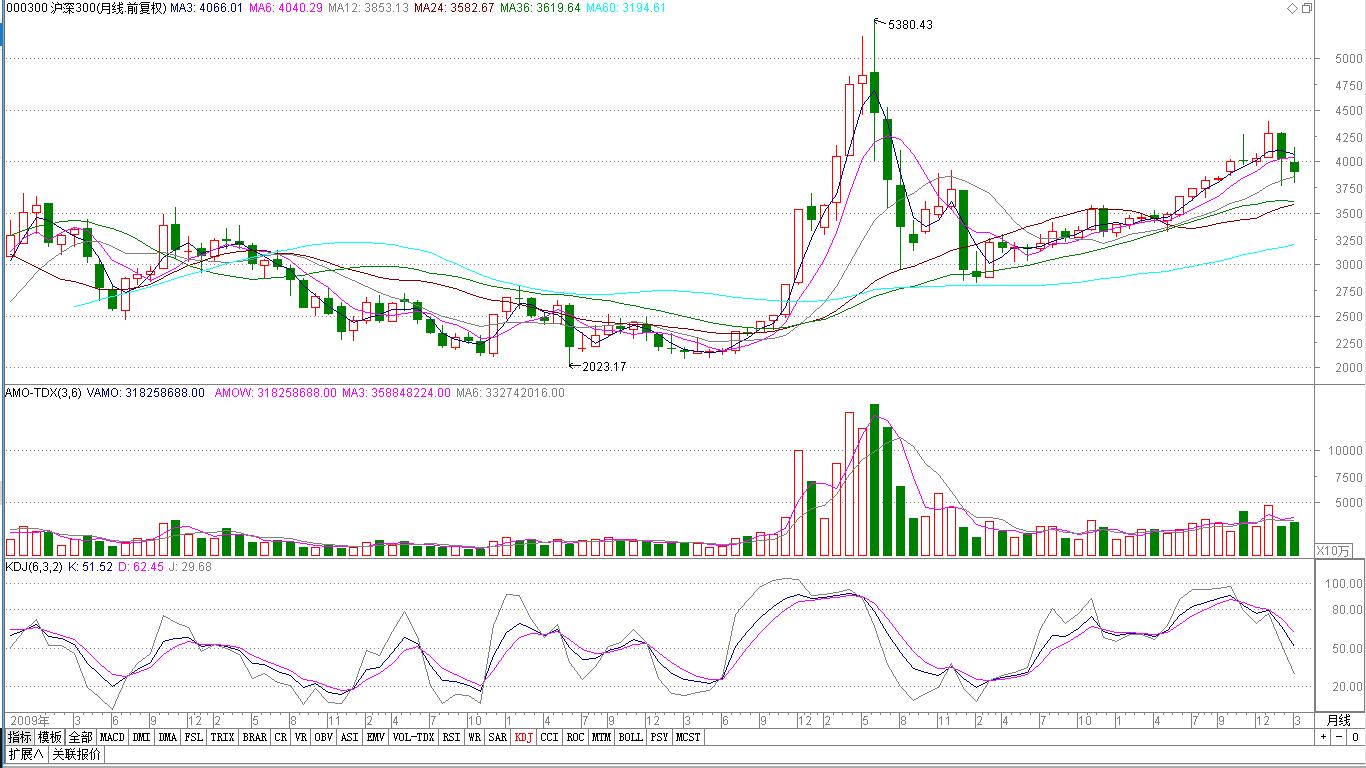Click the X10万 volume unit label
The height and width of the screenshot is (768, 1366).
1332,550
